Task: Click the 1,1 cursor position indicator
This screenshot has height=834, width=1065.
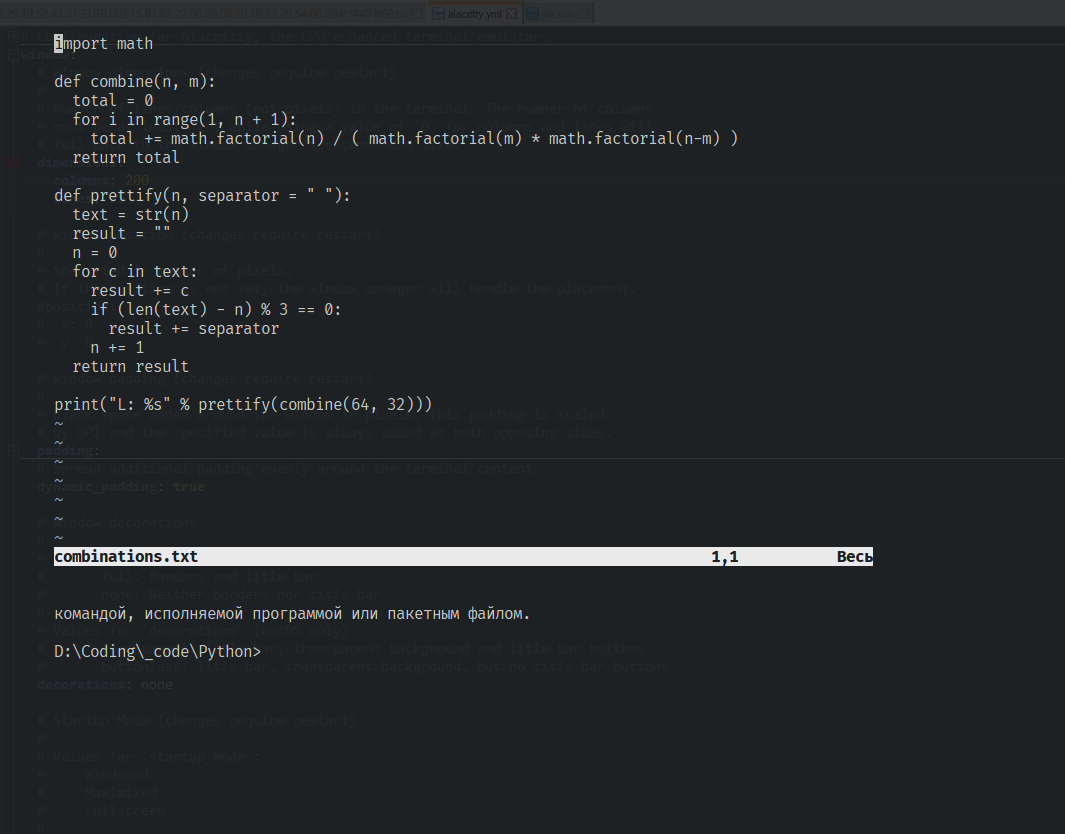Action: pyautogui.click(x=725, y=557)
